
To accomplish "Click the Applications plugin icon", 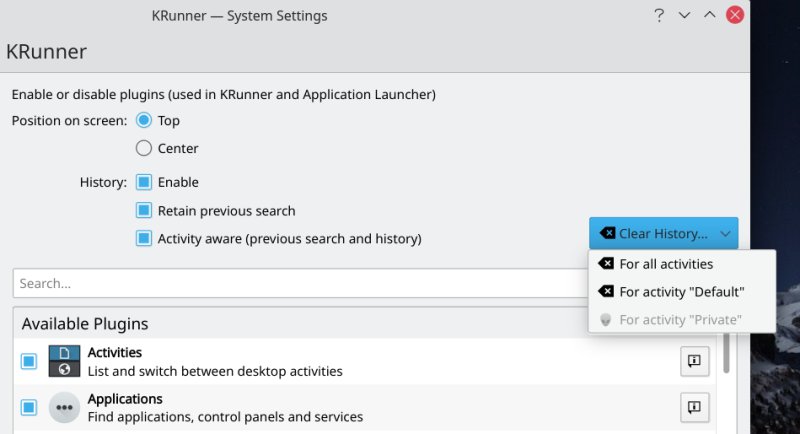I will pos(64,408).
